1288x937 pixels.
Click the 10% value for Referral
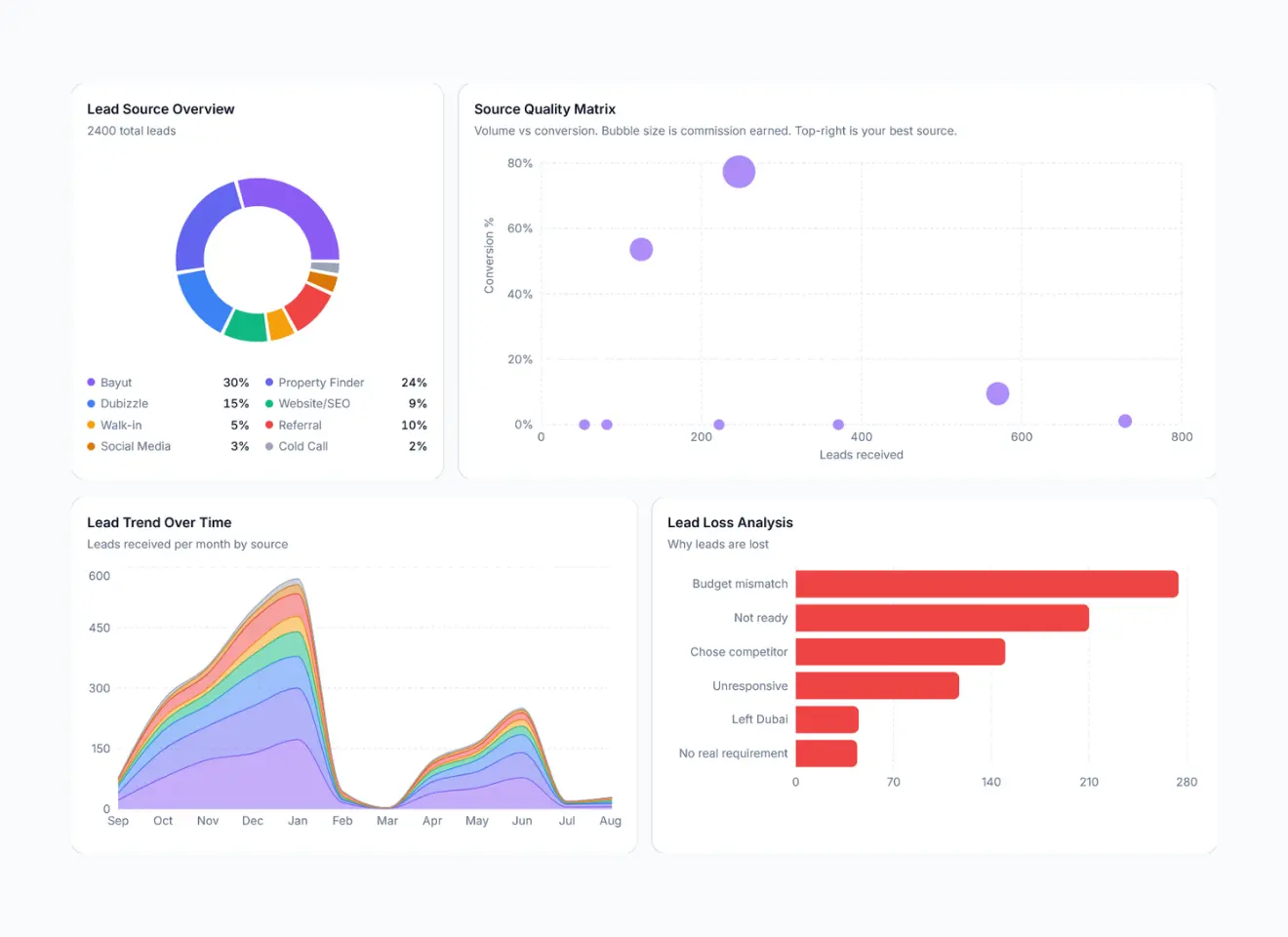pos(414,425)
